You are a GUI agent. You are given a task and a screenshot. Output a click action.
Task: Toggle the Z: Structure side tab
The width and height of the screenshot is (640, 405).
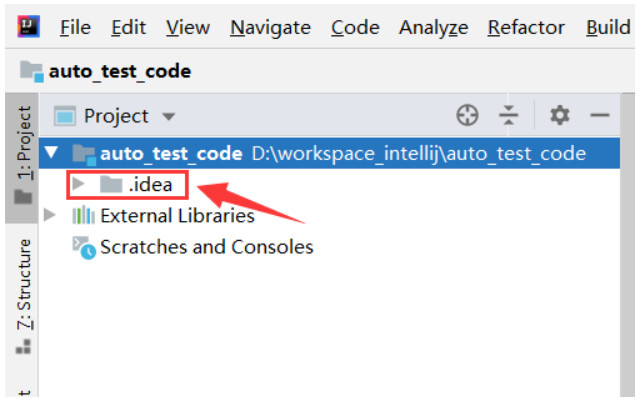click(x=23, y=295)
